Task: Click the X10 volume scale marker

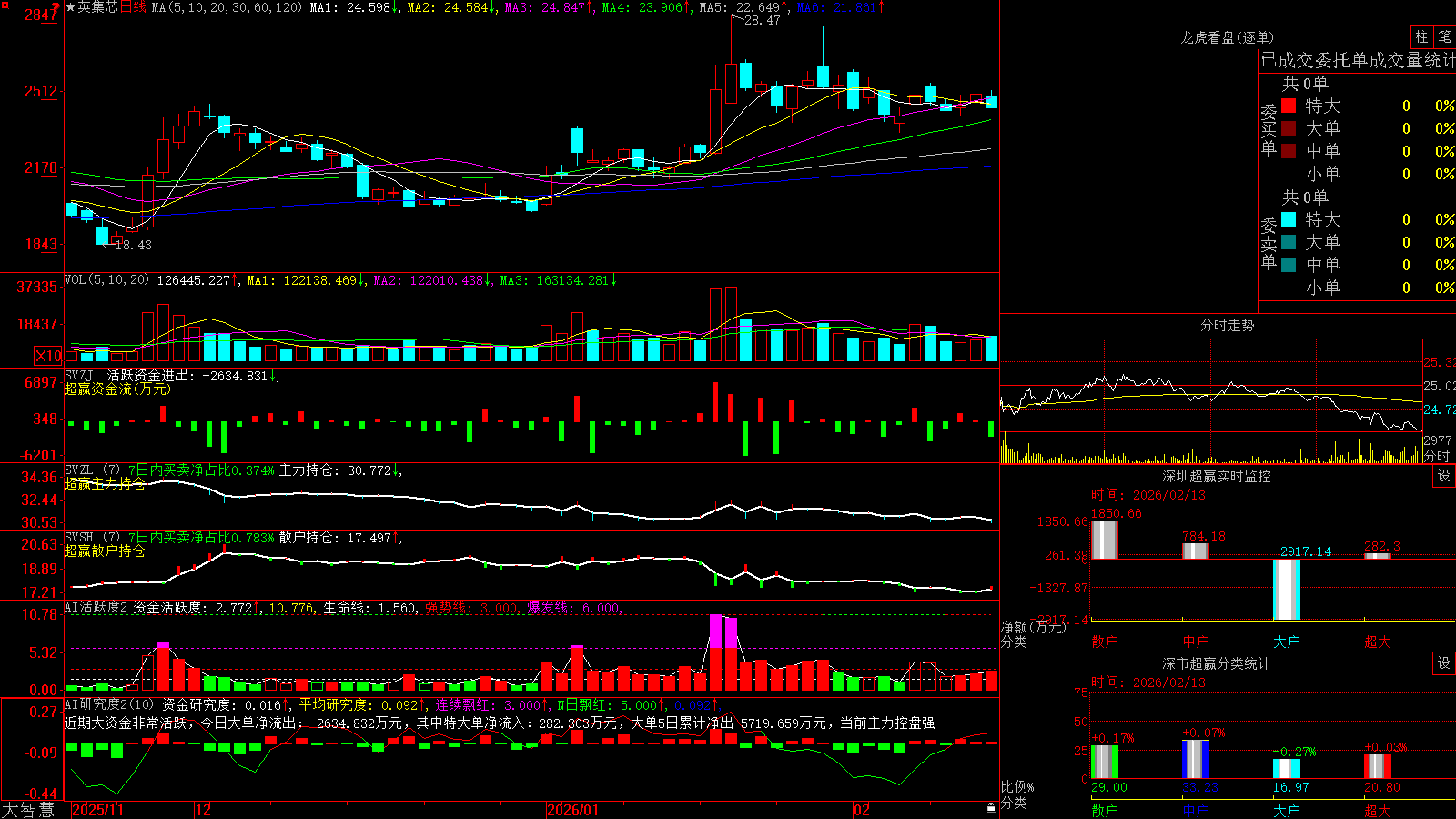Action: click(49, 356)
